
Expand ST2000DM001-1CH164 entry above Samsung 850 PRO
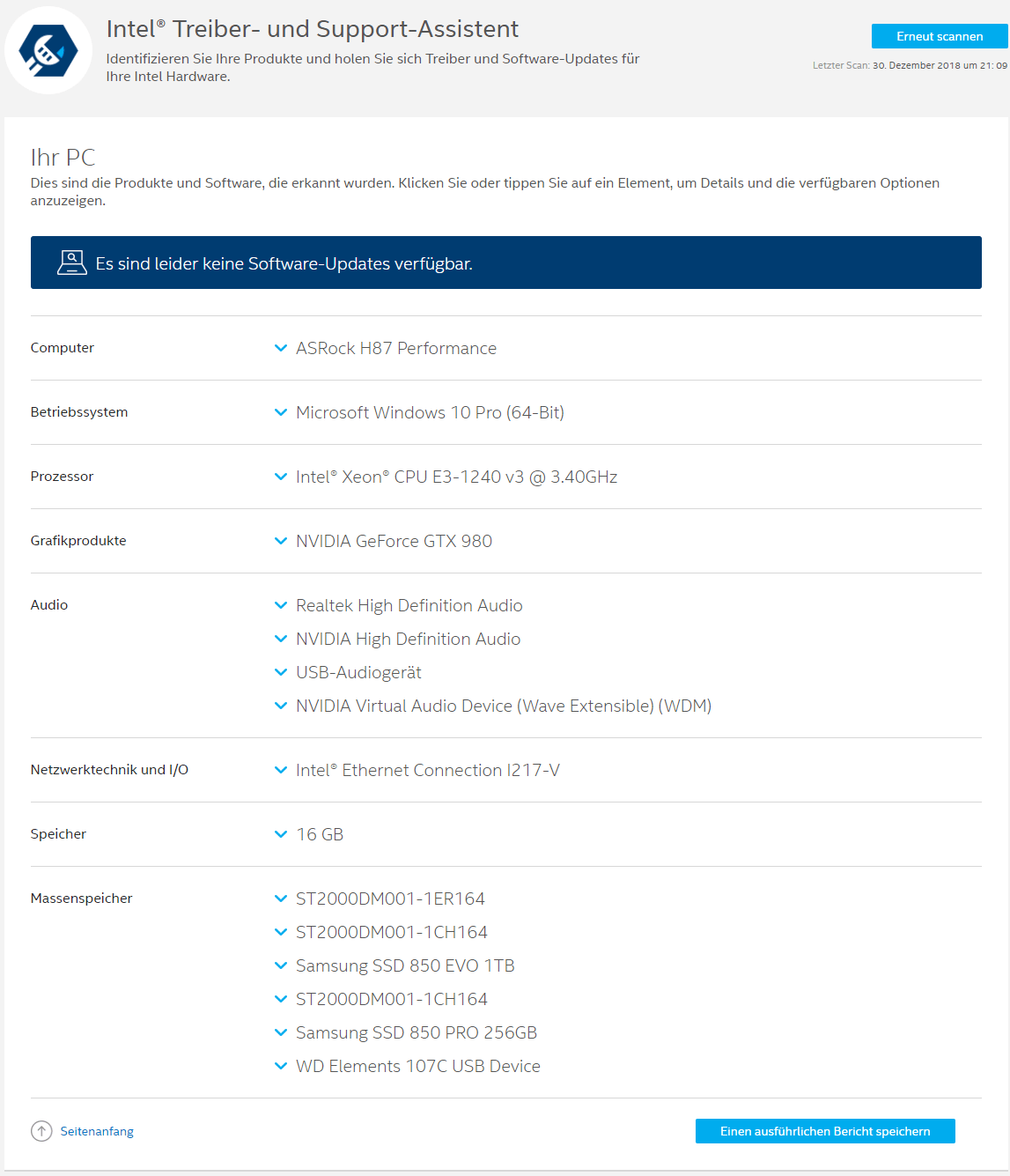pyautogui.click(x=380, y=999)
